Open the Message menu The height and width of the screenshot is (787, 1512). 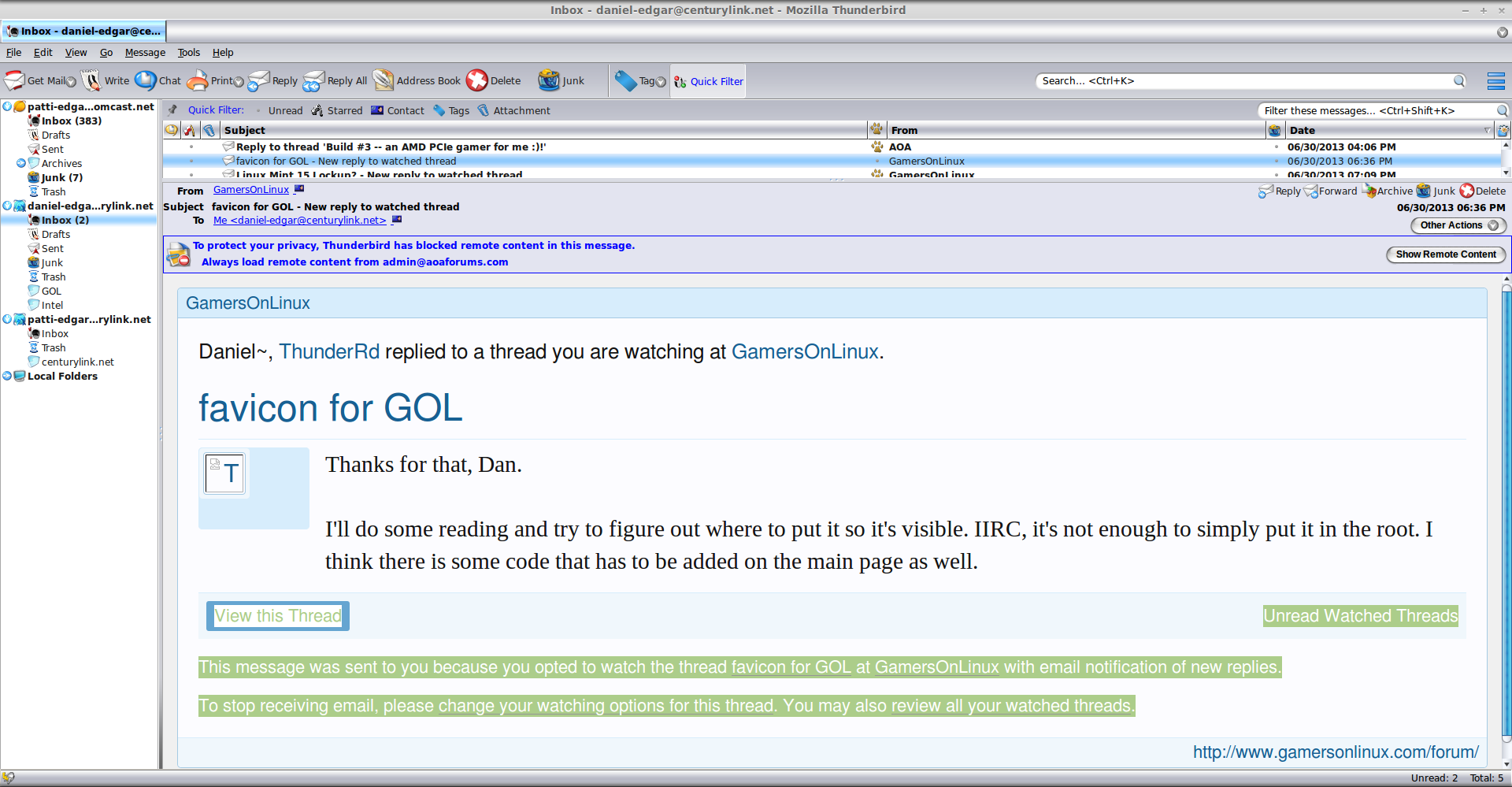[145, 53]
